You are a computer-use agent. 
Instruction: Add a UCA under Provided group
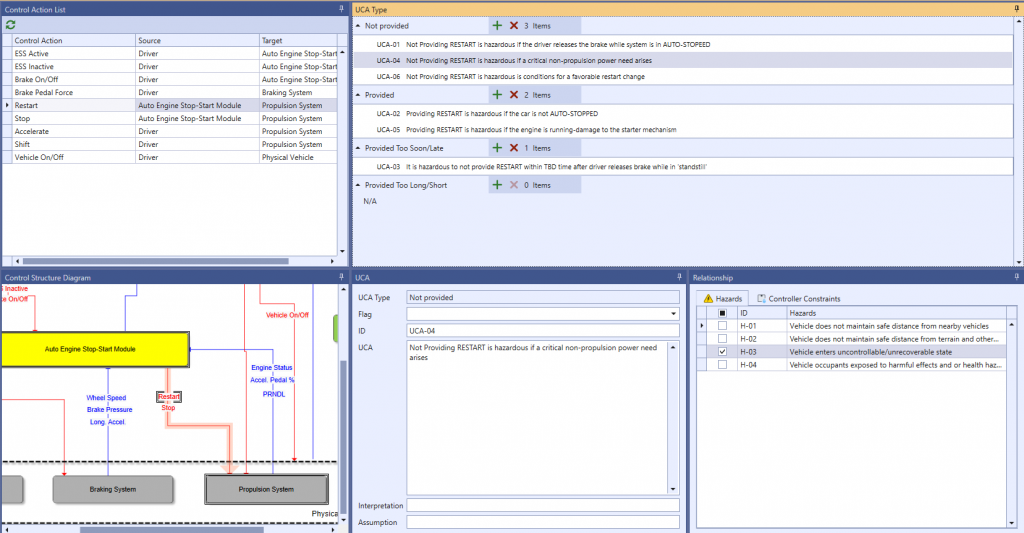click(x=497, y=95)
